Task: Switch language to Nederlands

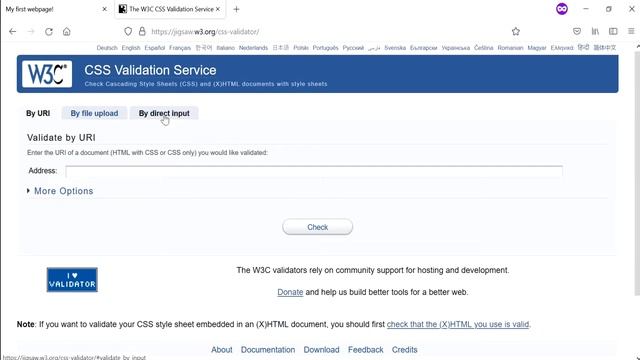Action: click(253, 48)
